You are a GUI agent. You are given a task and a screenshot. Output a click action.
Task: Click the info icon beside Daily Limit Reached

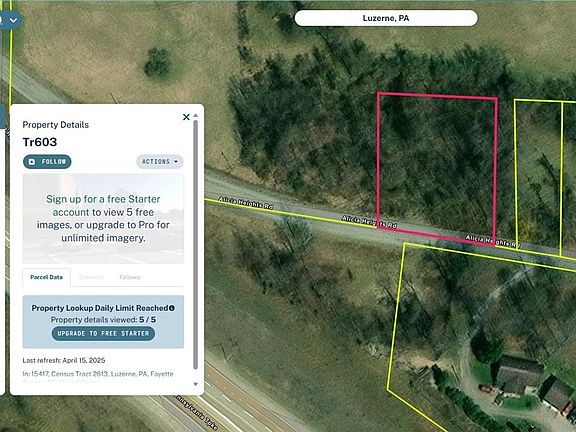pyautogui.click(x=172, y=308)
